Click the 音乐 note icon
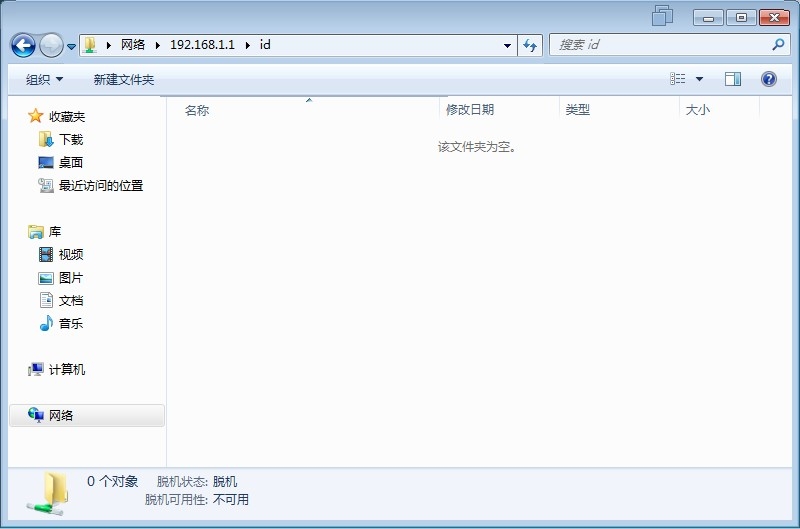This screenshot has width=800, height=529. 46,323
